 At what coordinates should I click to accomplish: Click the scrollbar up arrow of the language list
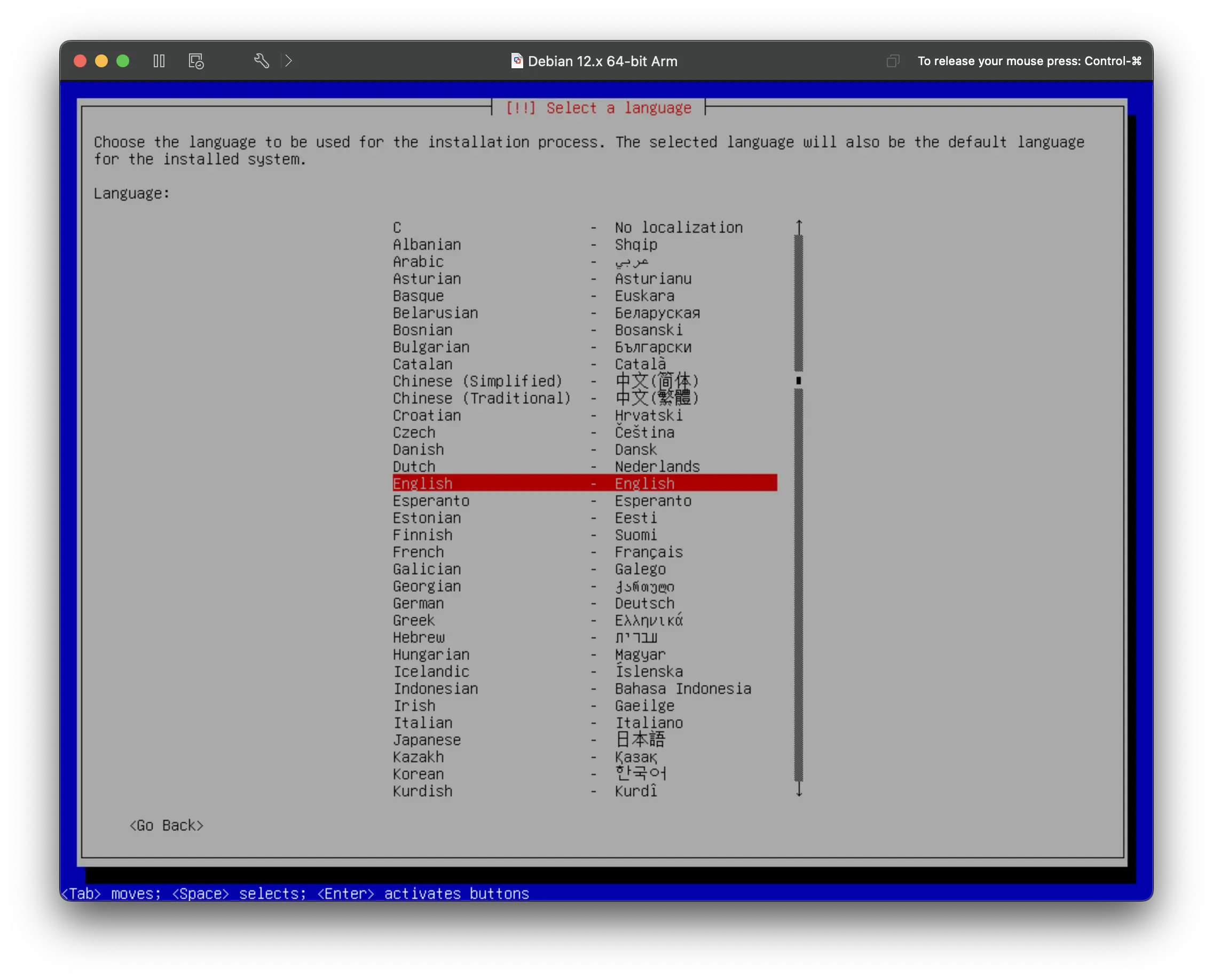tap(799, 227)
